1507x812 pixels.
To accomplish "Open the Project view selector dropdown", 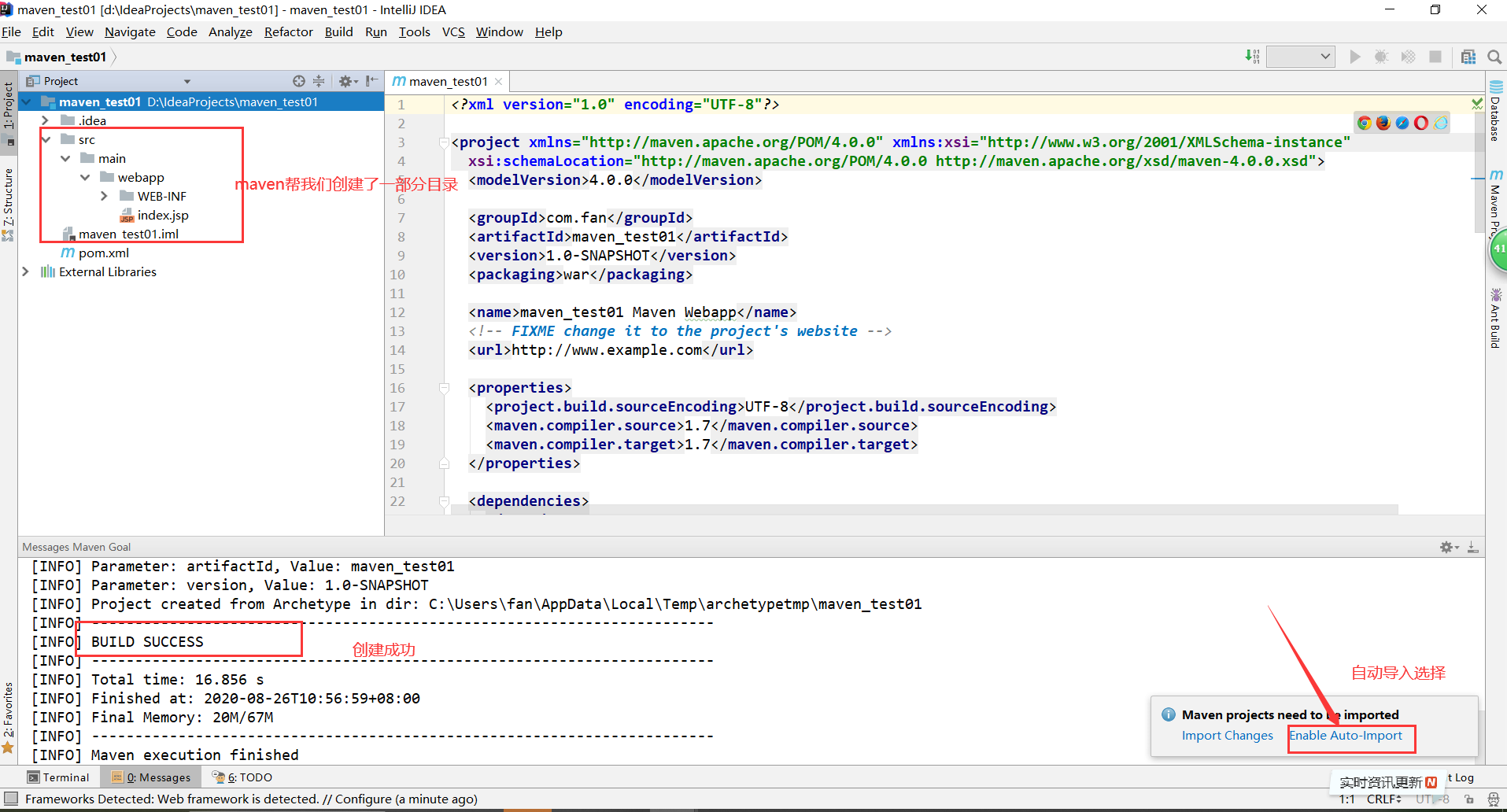I will (x=187, y=81).
